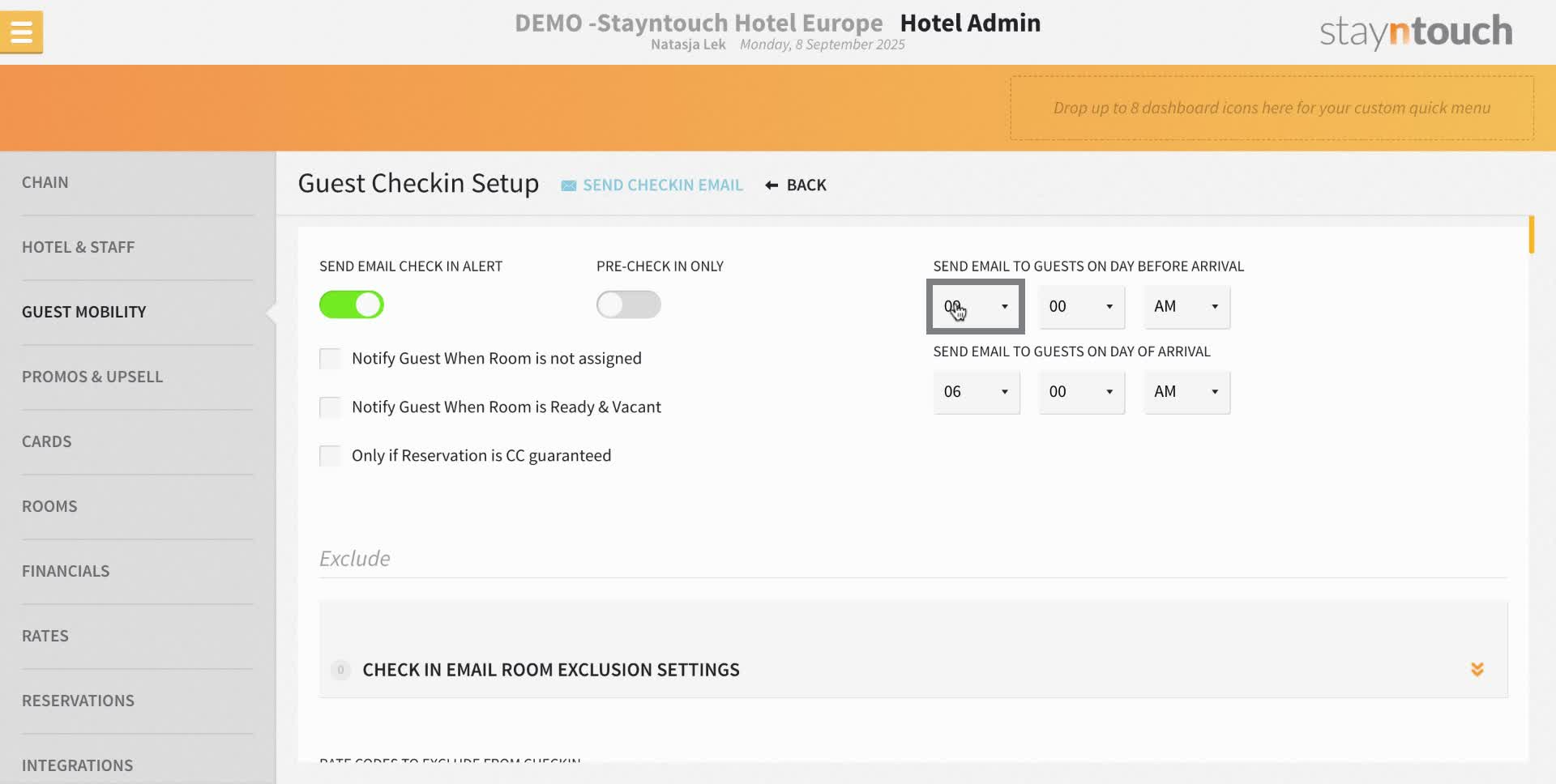
Task: Click the dashboard quick menu drop zone
Action: coord(1271,107)
